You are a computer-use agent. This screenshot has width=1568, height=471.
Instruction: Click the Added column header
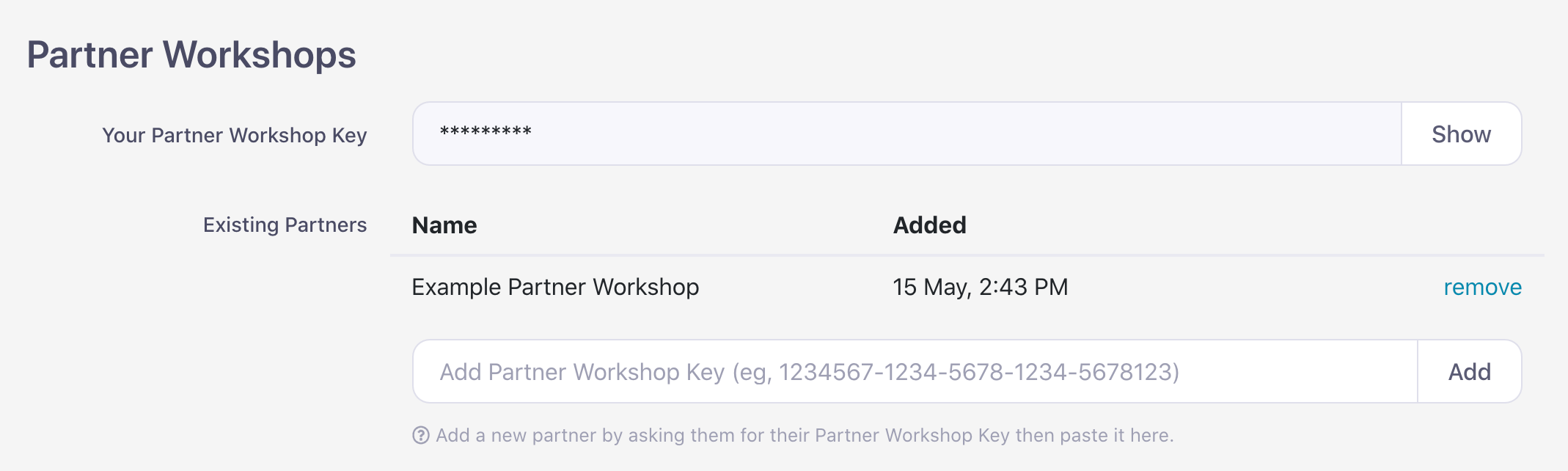[929, 225]
